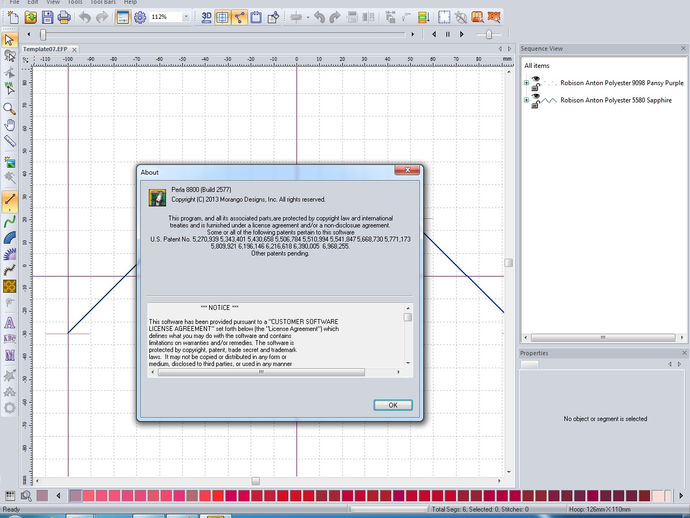Close the About dialog with X

(x=407, y=170)
